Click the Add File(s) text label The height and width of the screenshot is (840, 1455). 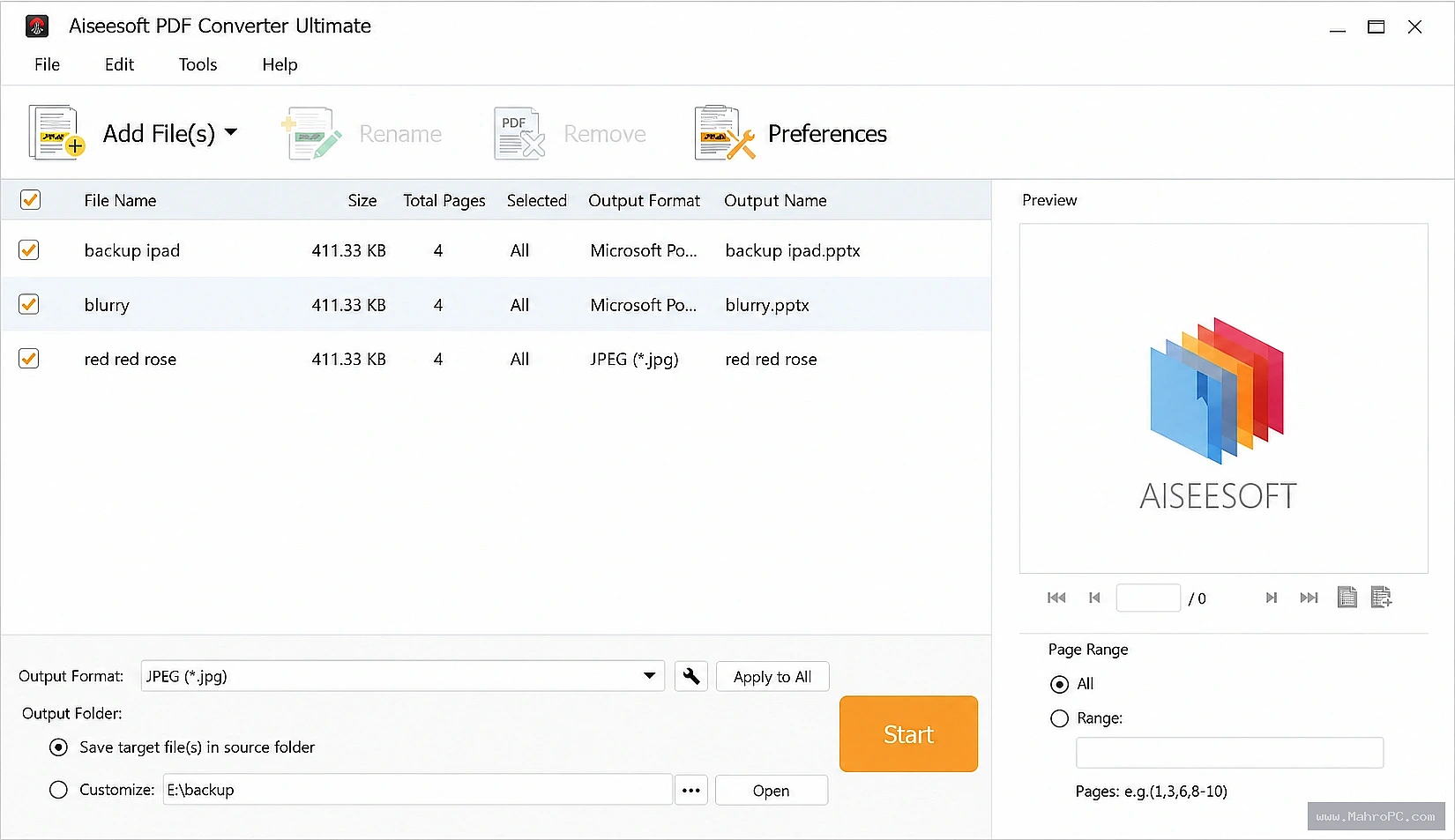click(159, 133)
